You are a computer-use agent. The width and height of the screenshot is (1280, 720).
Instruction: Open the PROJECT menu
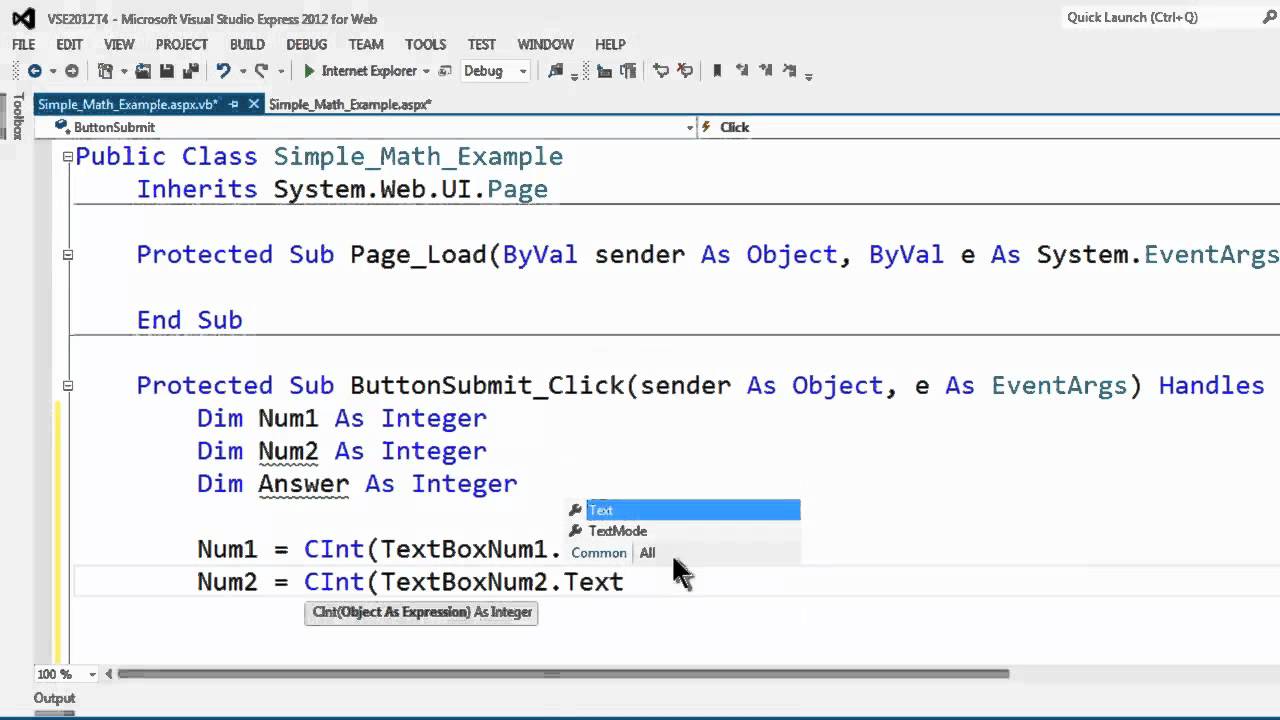[x=182, y=44]
